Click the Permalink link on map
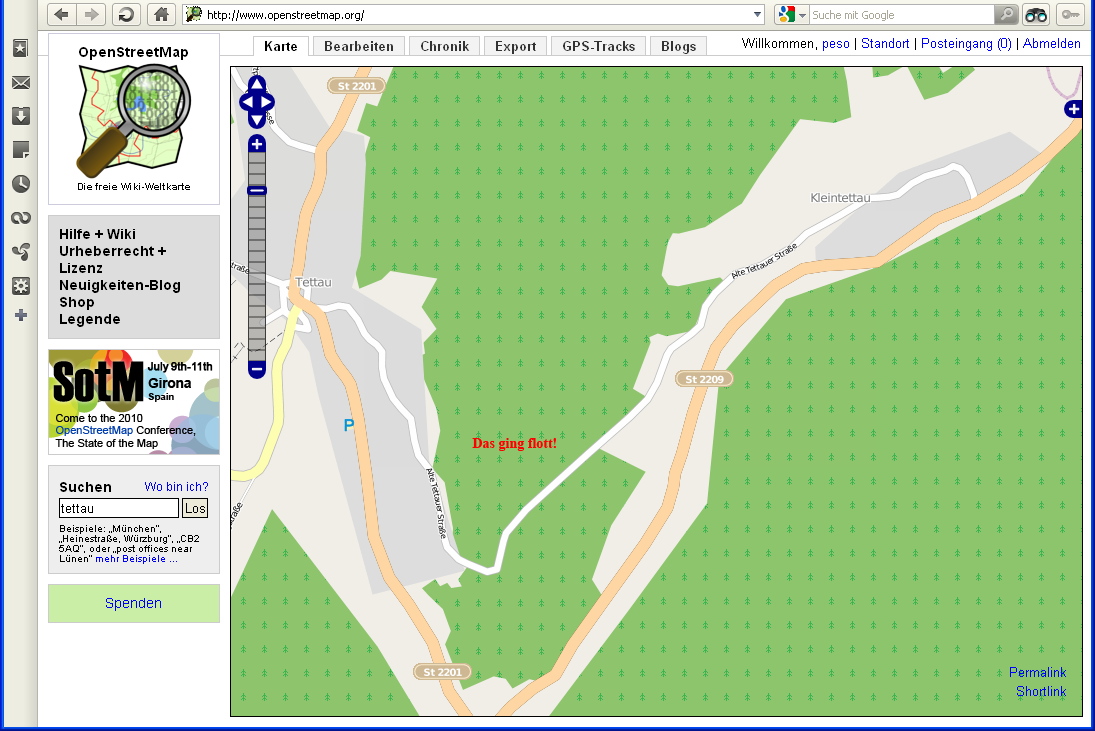 pos(1037,672)
